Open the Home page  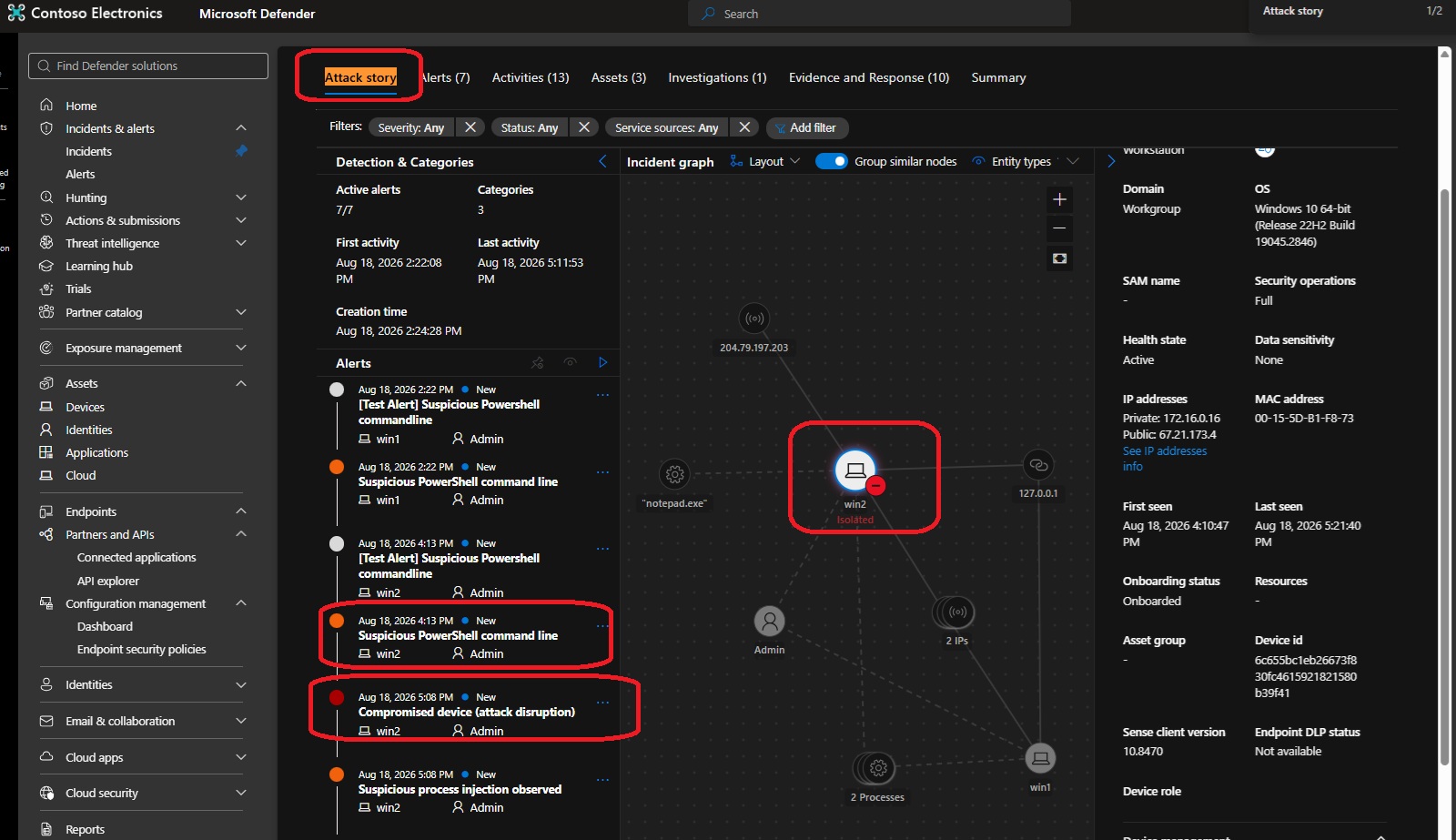pos(81,106)
